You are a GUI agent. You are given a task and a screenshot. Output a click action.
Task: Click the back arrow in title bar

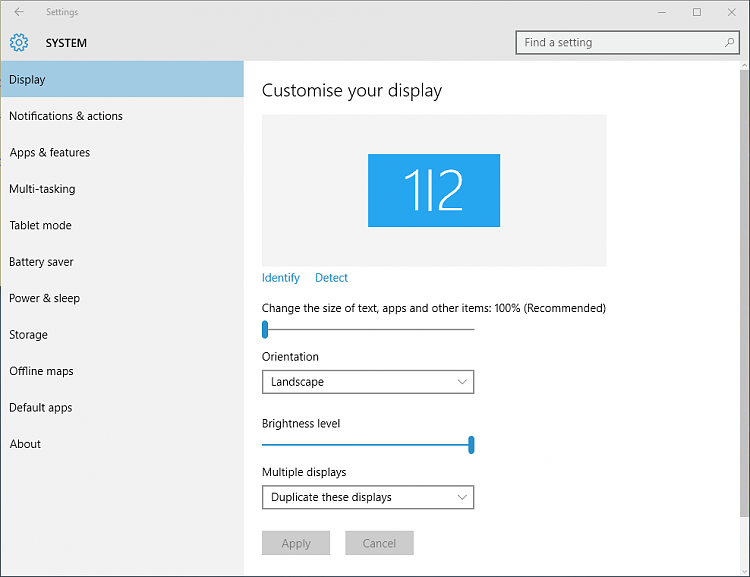(19, 12)
